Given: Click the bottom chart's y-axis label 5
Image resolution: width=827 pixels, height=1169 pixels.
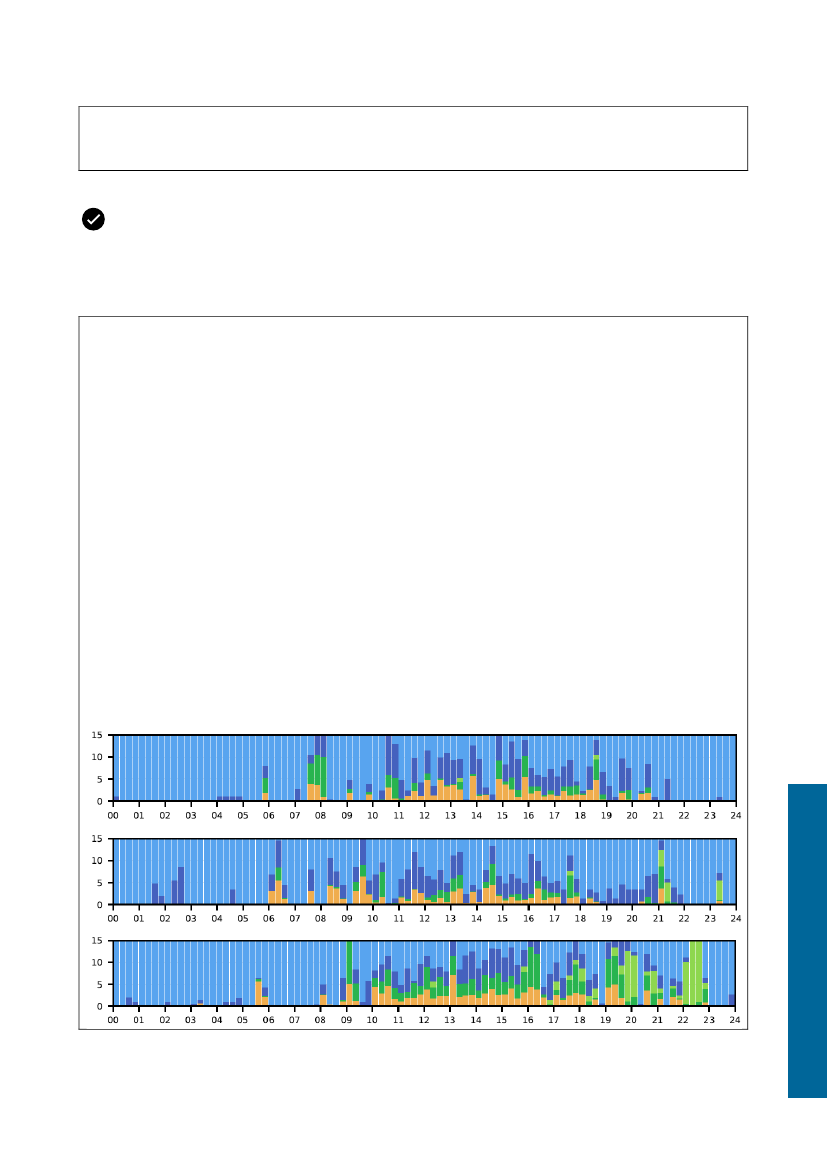Looking at the screenshot, I should point(101,984).
